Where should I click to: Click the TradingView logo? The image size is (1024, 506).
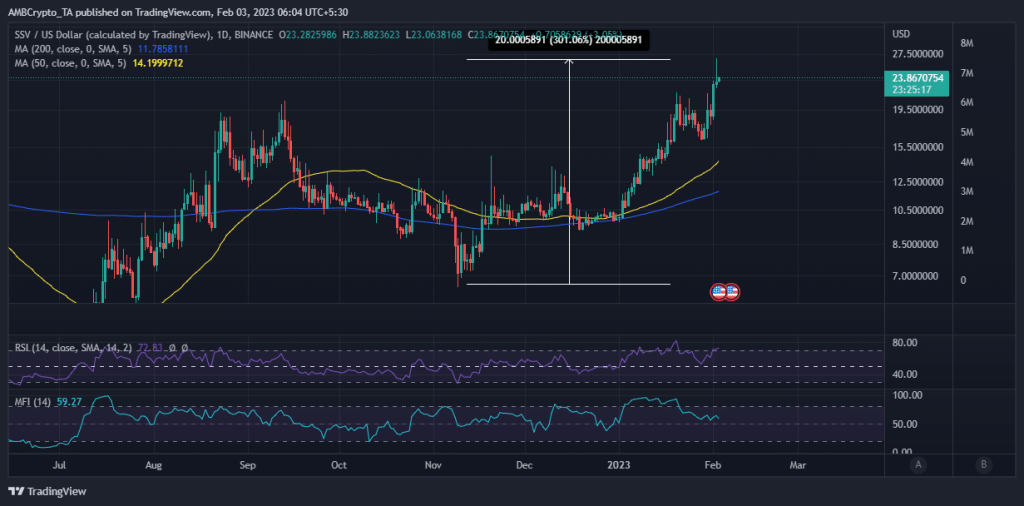(x=47, y=491)
